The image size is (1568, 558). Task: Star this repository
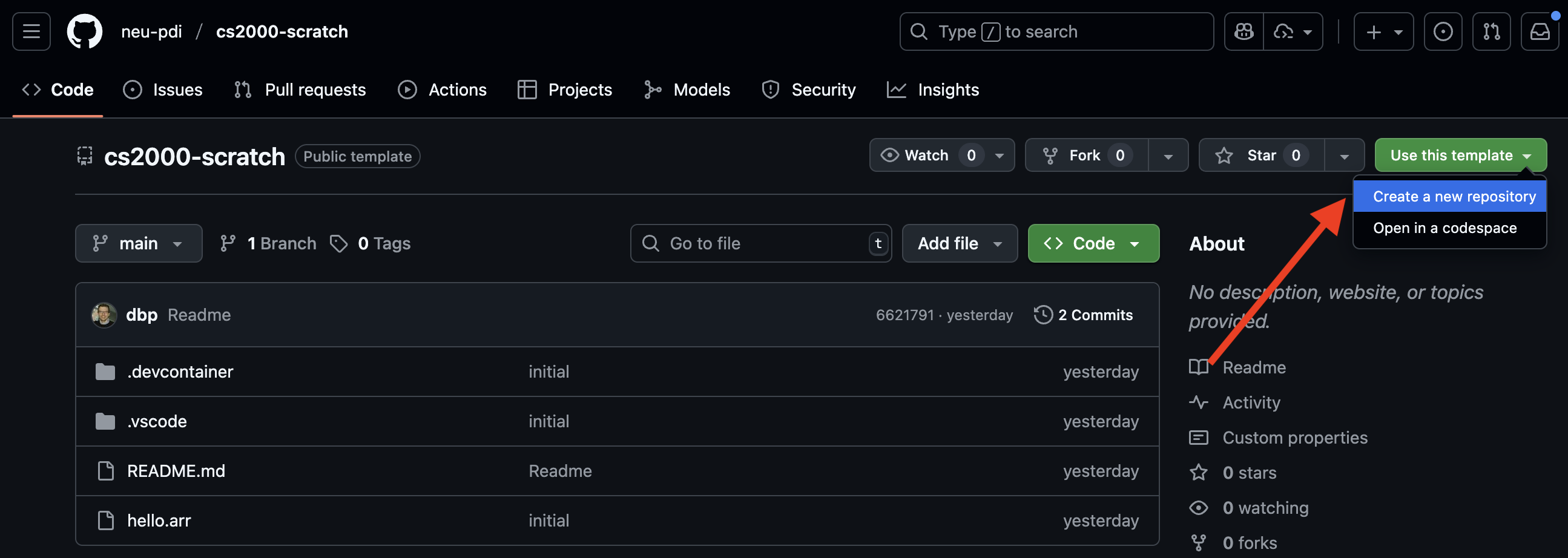(x=1261, y=155)
